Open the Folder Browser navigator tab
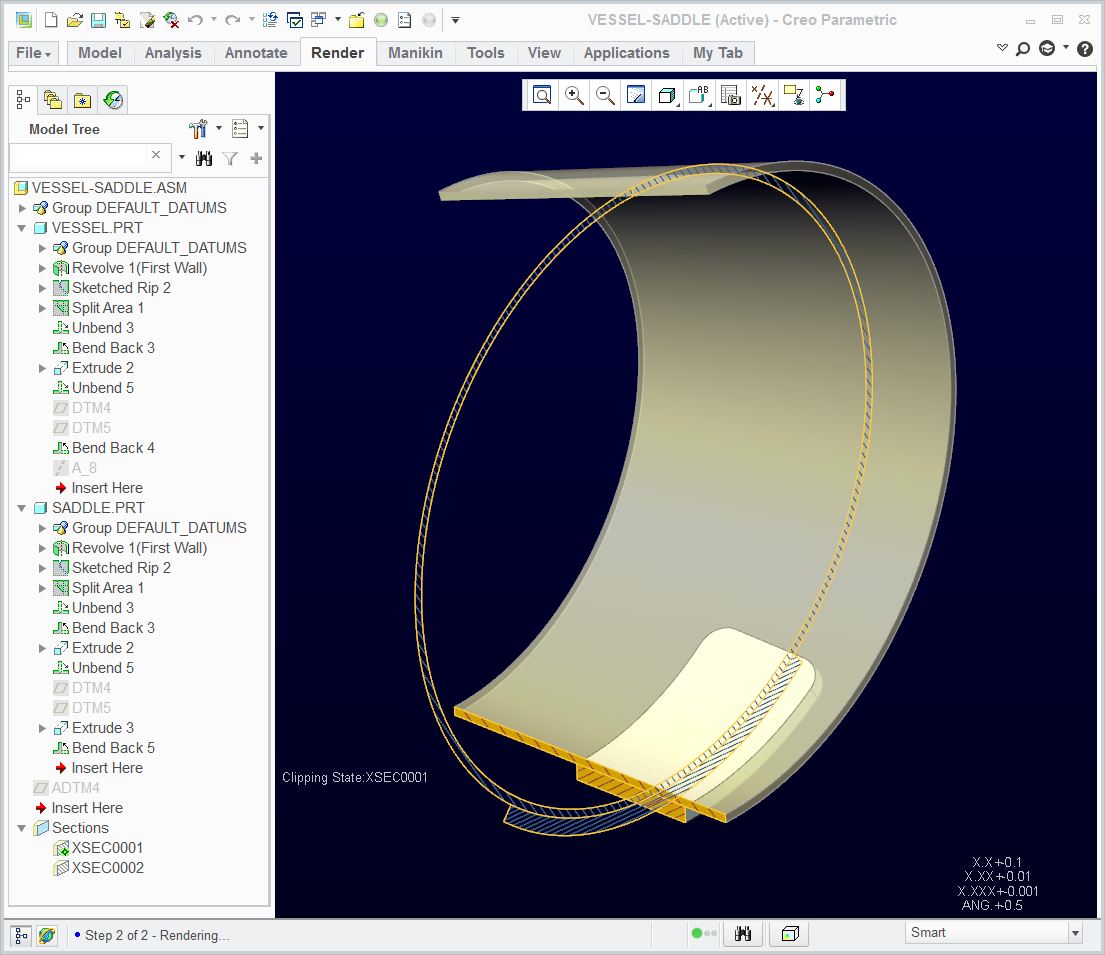Image resolution: width=1105 pixels, height=955 pixels. [x=52, y=100]
